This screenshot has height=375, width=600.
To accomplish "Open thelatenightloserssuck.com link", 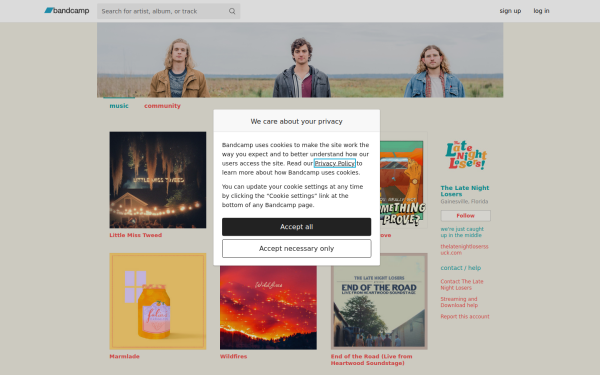I will (464, 249).
